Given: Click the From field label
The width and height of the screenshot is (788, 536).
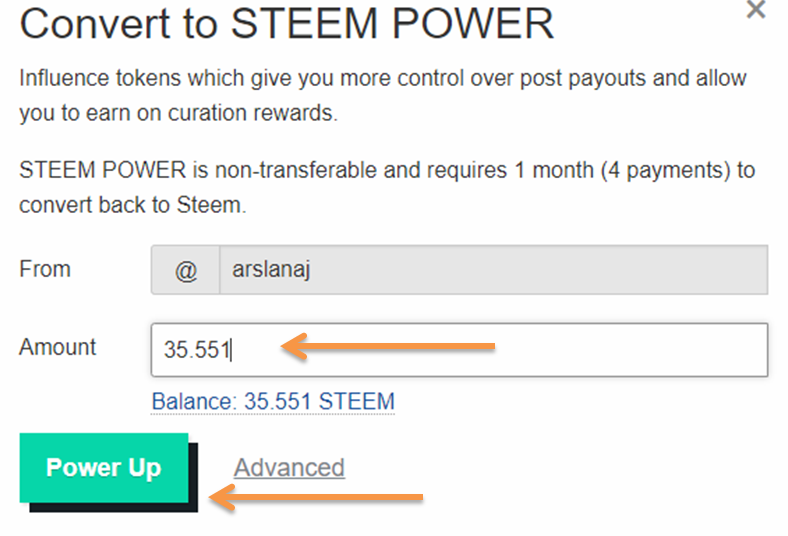Looking at the screenshot, I should (45, 269).
